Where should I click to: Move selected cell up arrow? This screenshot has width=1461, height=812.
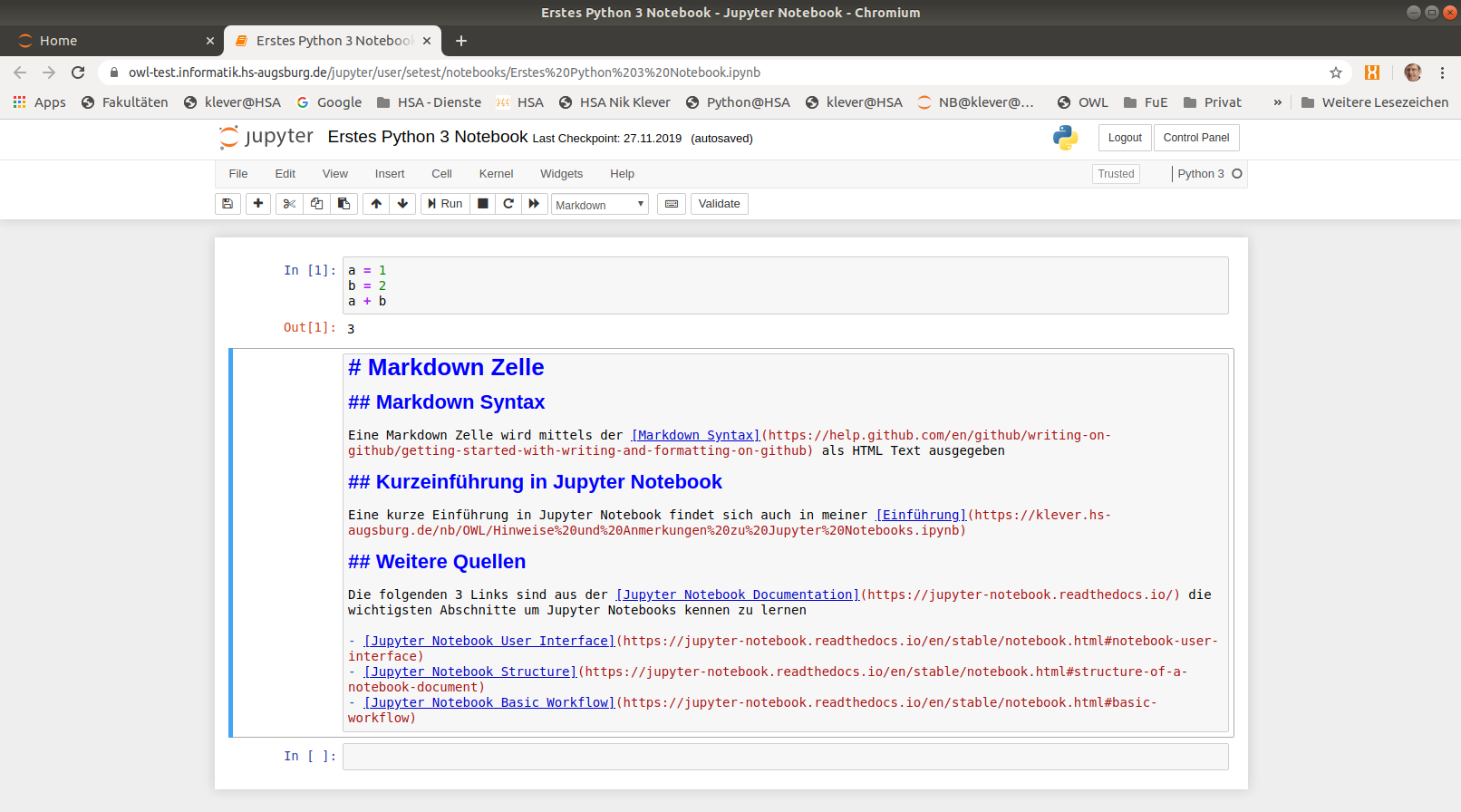click(x=376, y=204)
